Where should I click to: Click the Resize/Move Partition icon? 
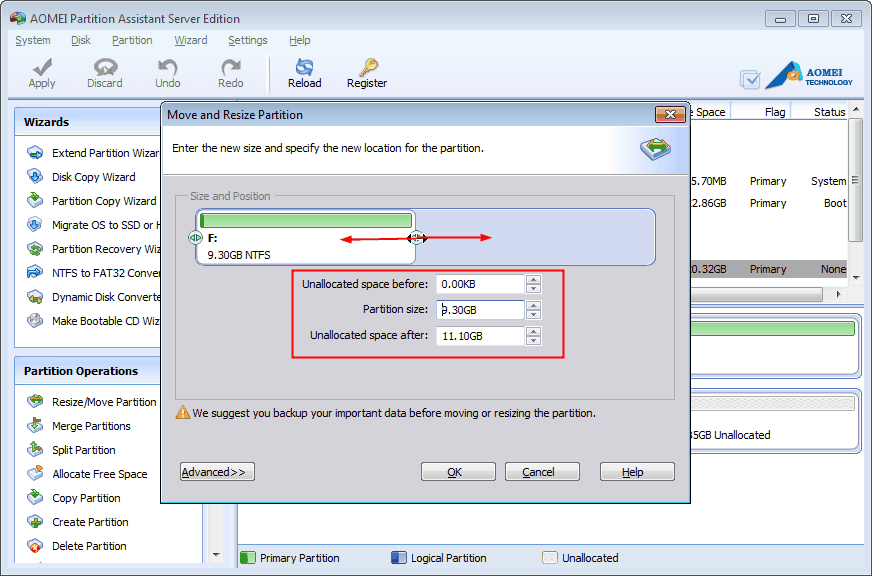pos(35,401)
